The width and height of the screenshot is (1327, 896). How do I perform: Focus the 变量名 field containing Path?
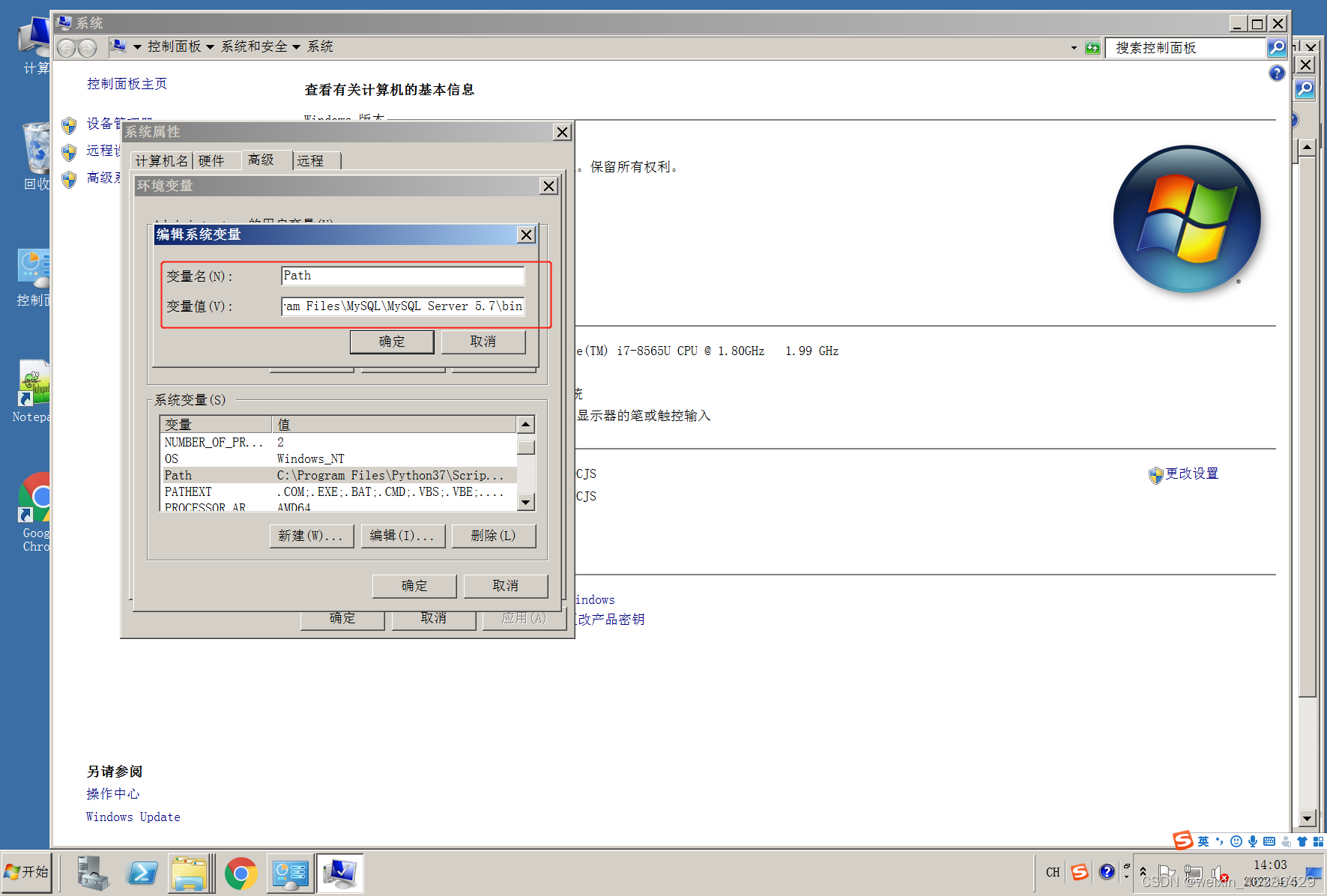coord(403,276)
